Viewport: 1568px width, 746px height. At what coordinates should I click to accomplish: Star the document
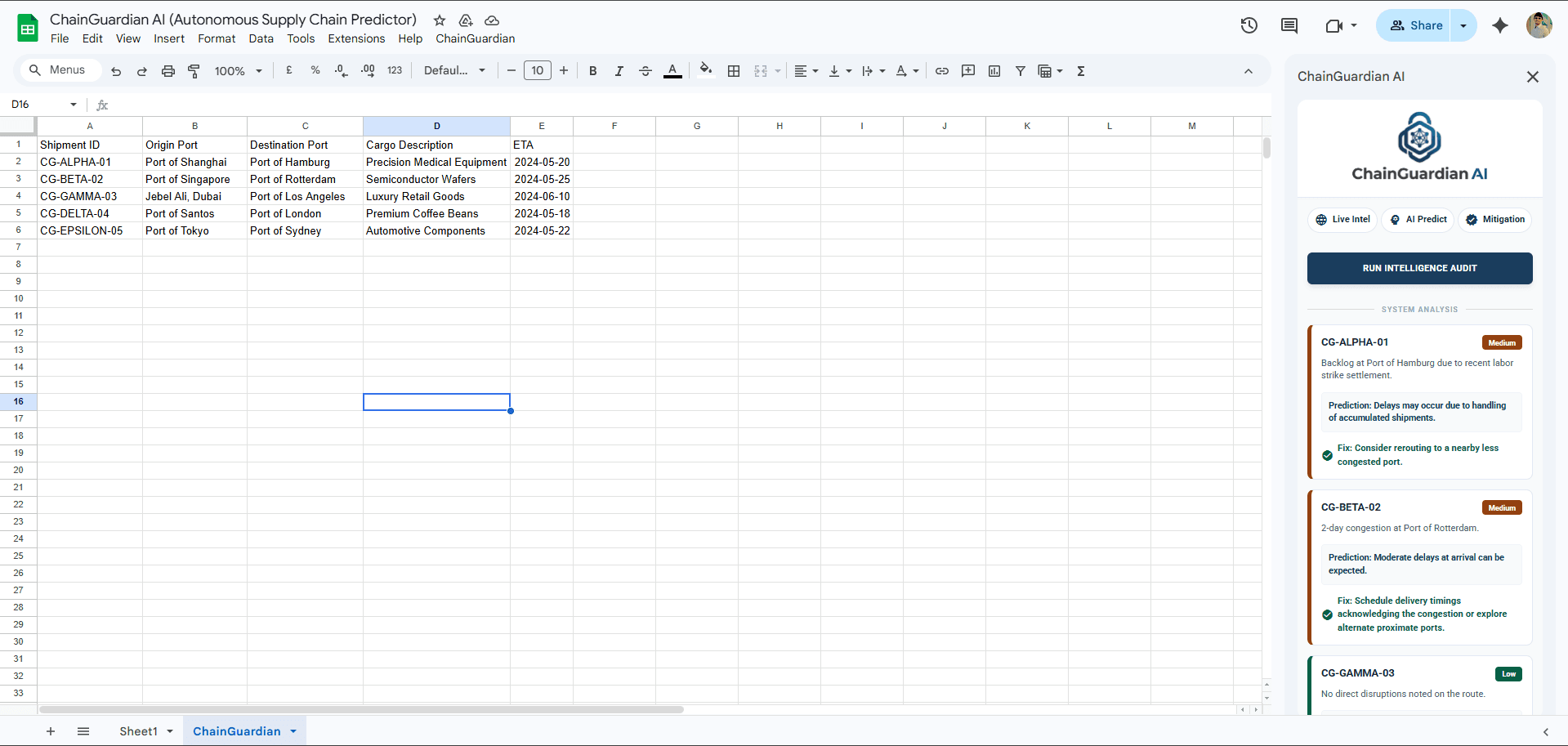point(440,20)
